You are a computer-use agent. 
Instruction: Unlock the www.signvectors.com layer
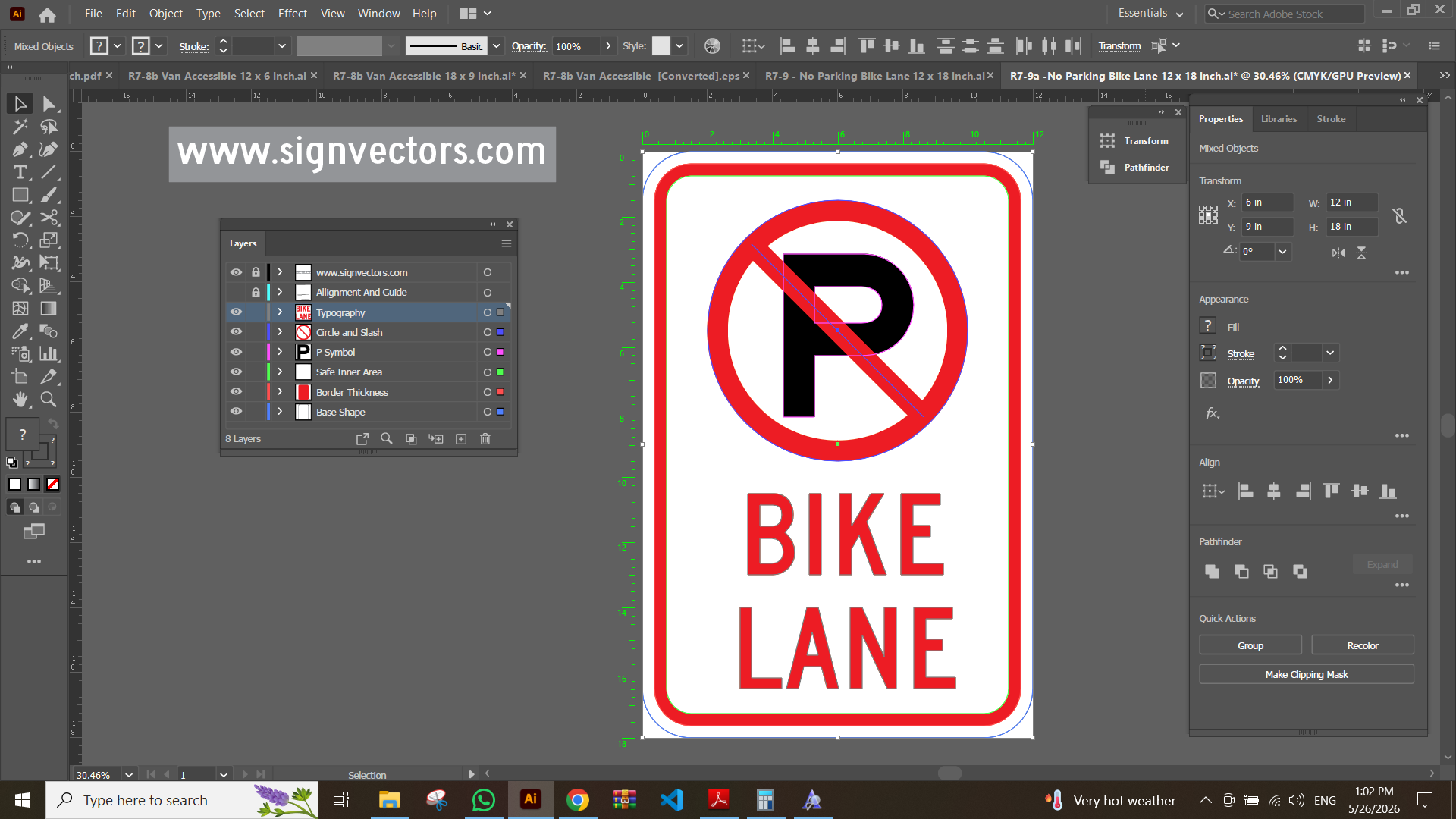(x=256, y=272)
